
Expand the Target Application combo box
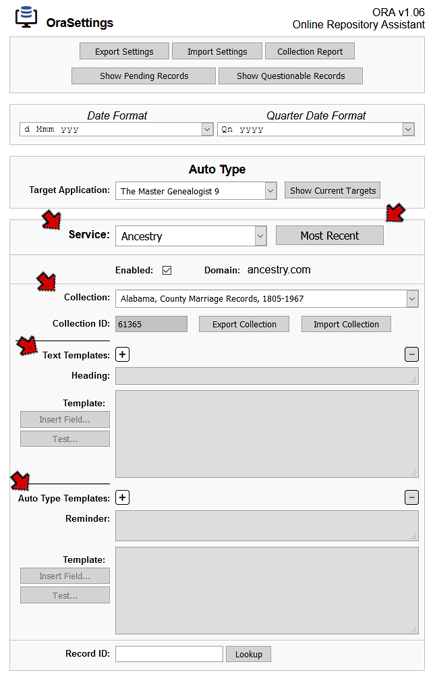coord(196,191)
